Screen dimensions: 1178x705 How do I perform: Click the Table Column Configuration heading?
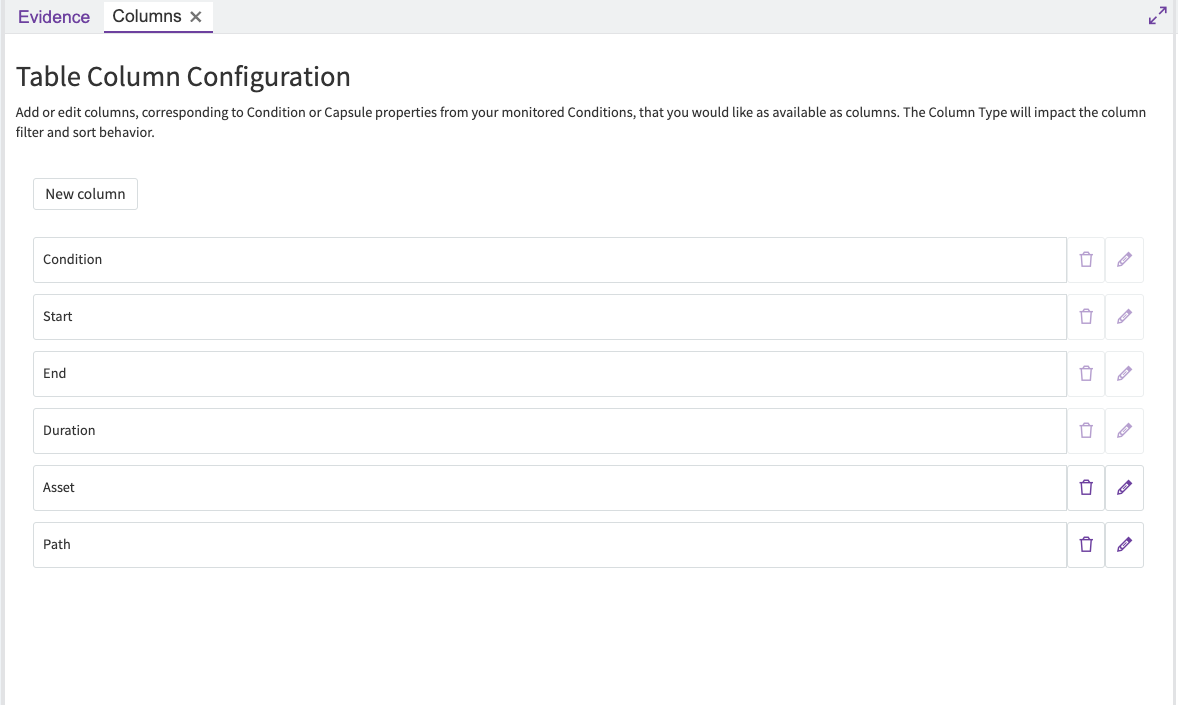click(x=183, y=77)
